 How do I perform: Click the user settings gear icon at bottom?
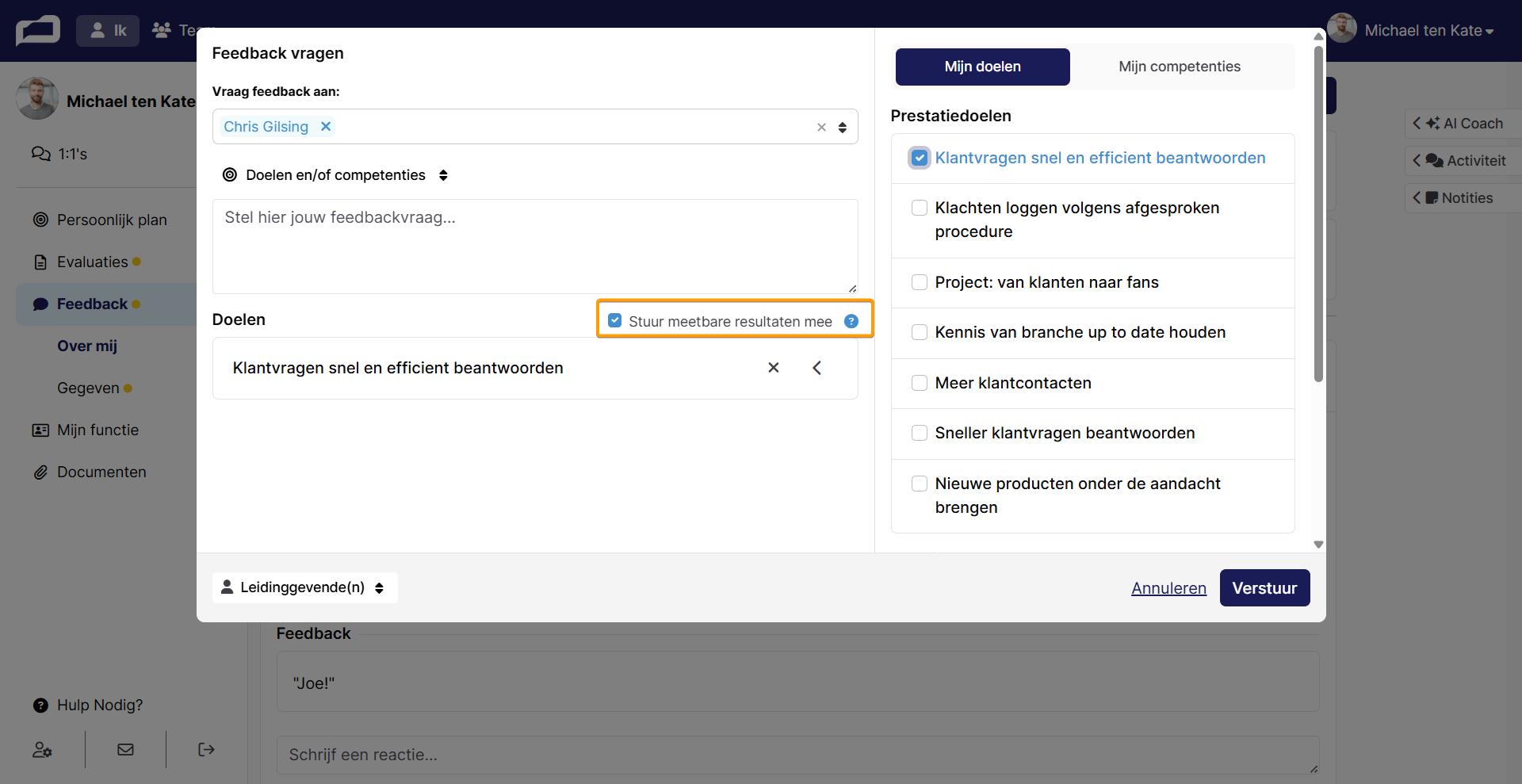click(42, 750)
